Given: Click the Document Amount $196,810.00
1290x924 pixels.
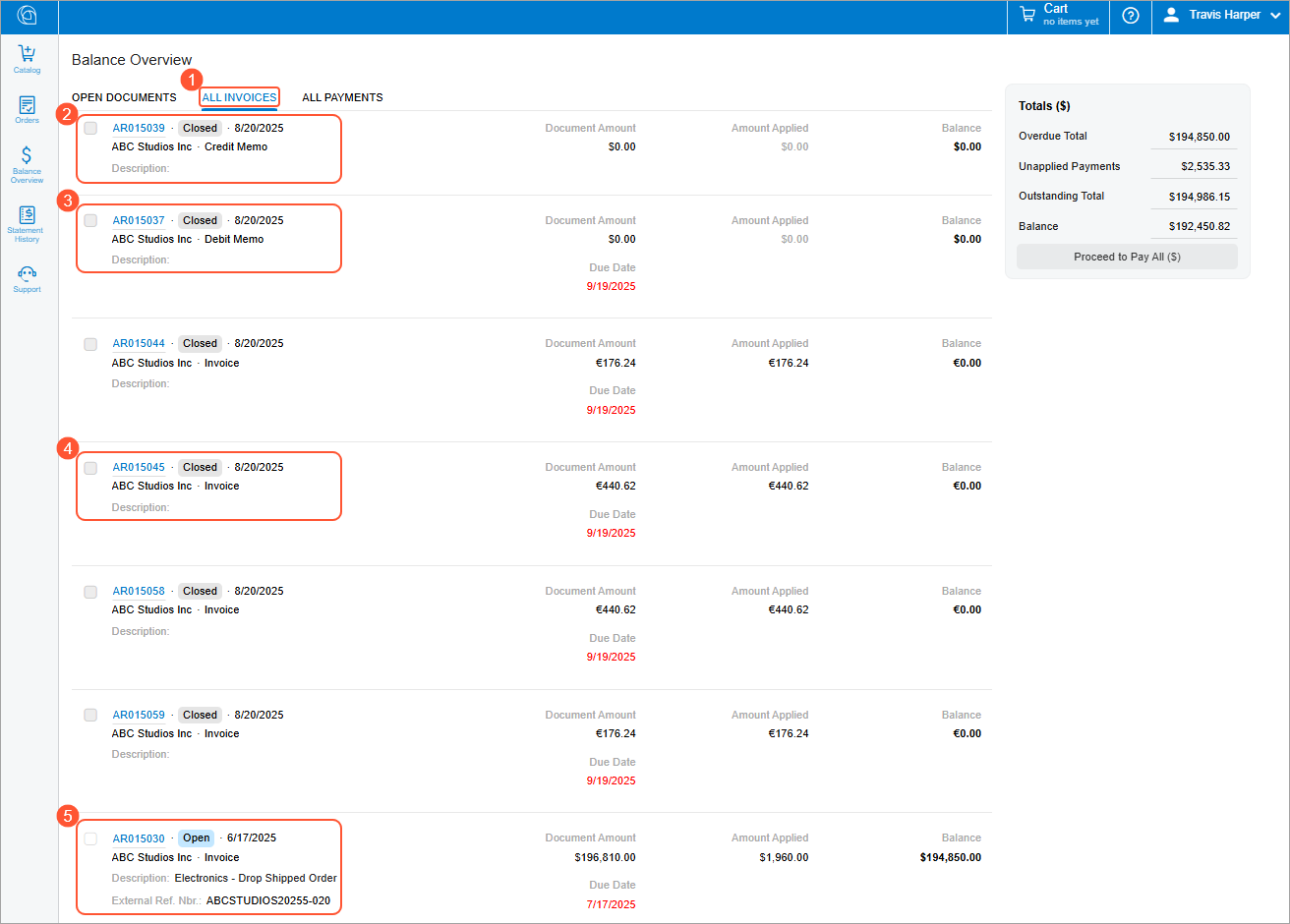Looking at the screenshot, I should point(605,857).
